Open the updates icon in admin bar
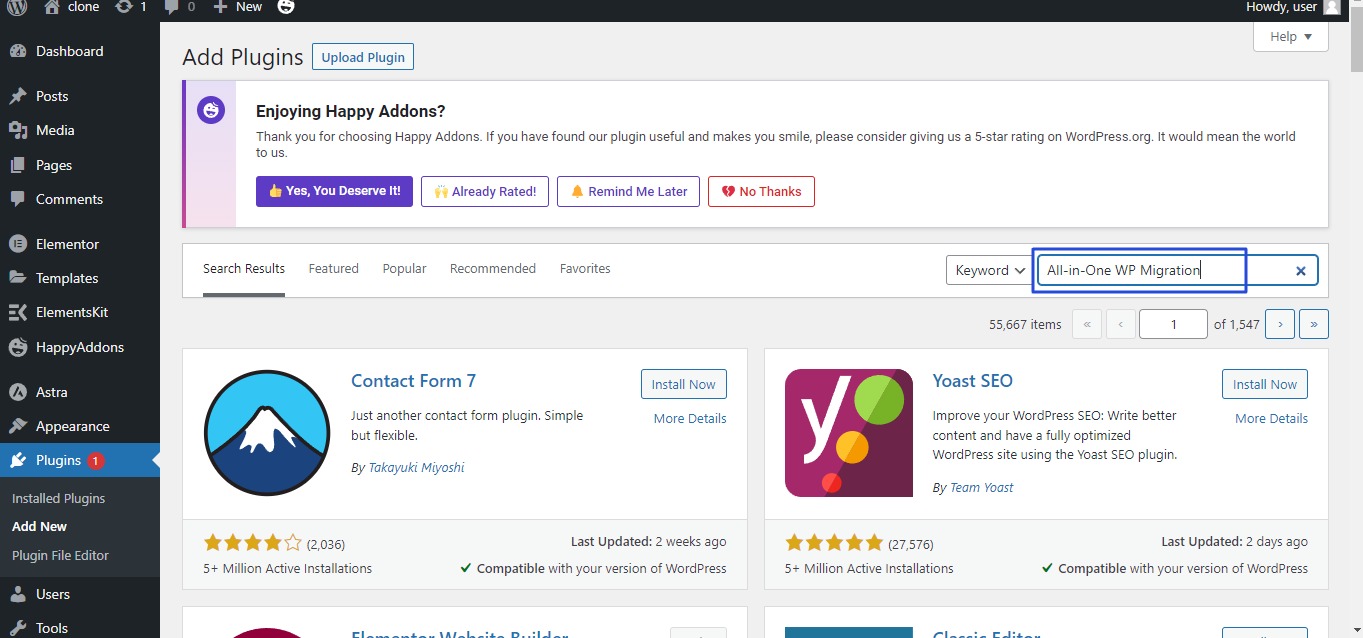The height and width of the screenshot is (638, 1363). [123, 7]
